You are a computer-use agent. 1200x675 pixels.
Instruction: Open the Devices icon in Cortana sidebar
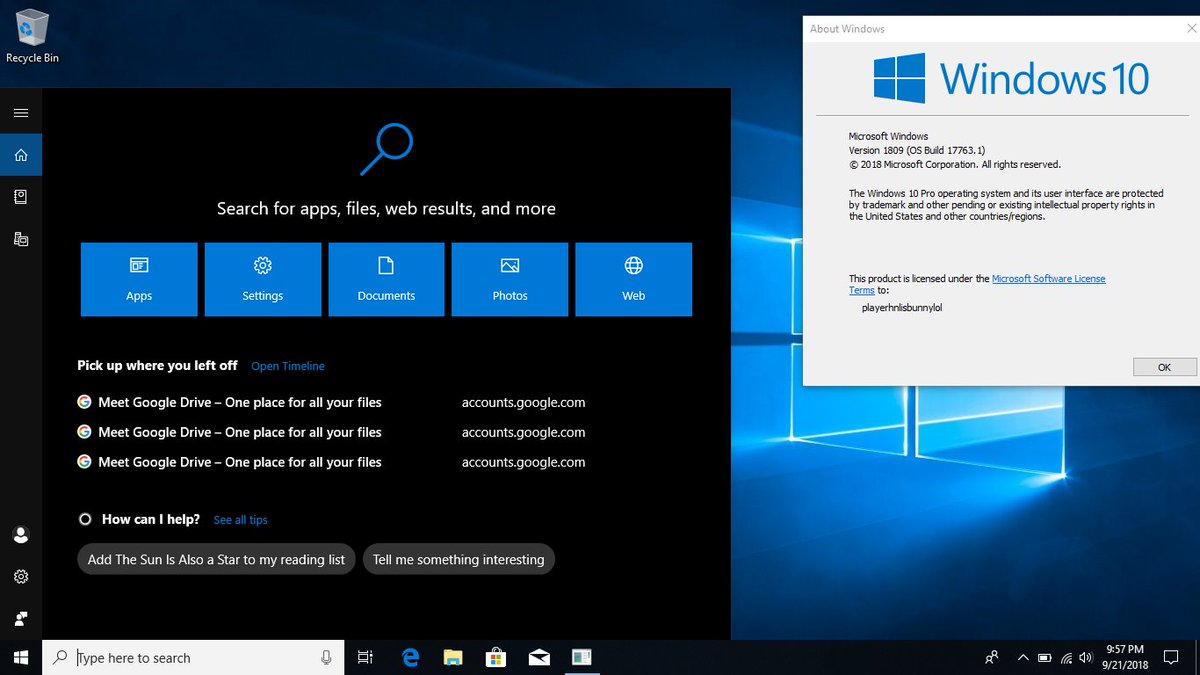click(21, 239)
